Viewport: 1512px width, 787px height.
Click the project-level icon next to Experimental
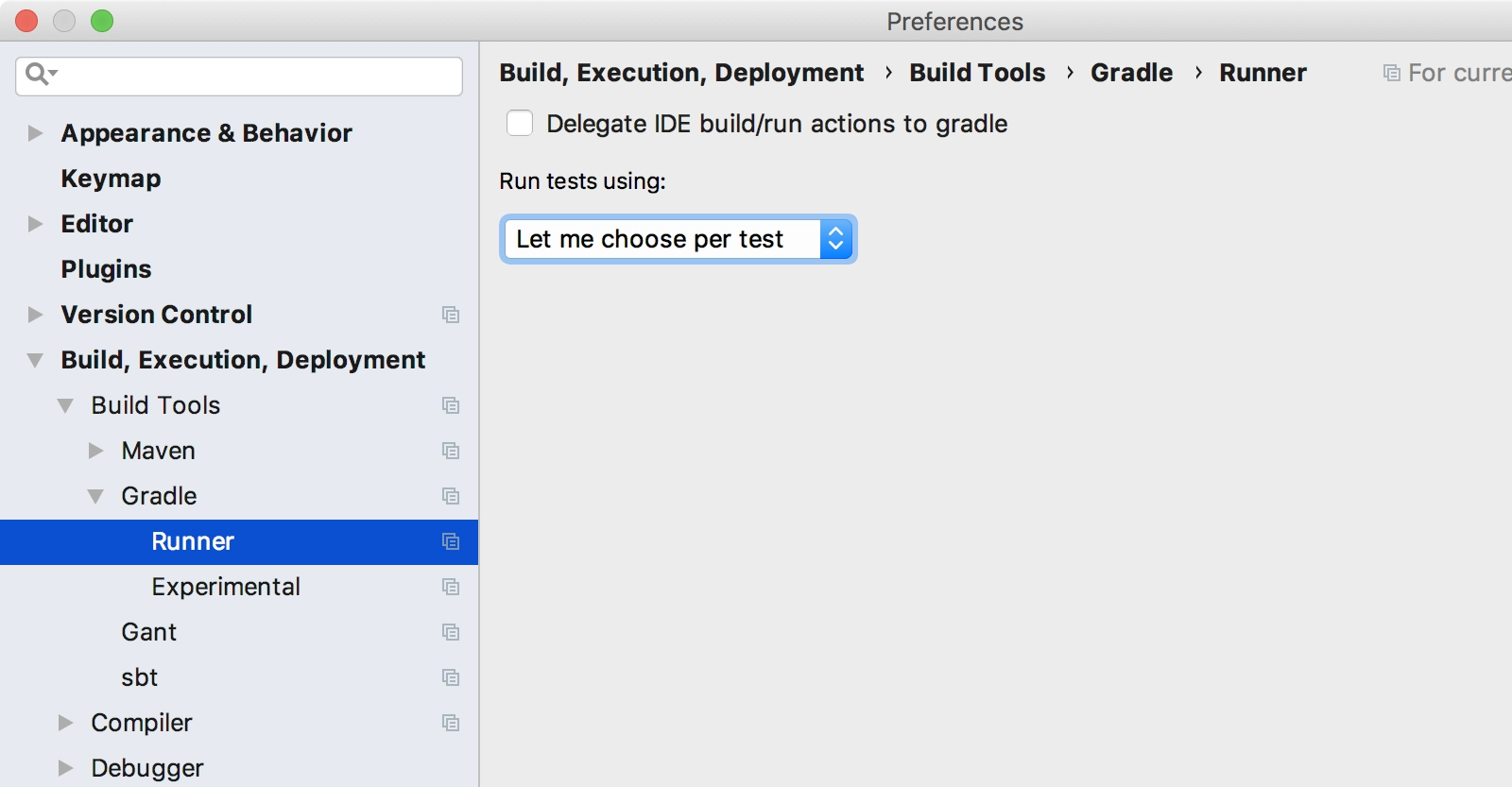point(451,587)
